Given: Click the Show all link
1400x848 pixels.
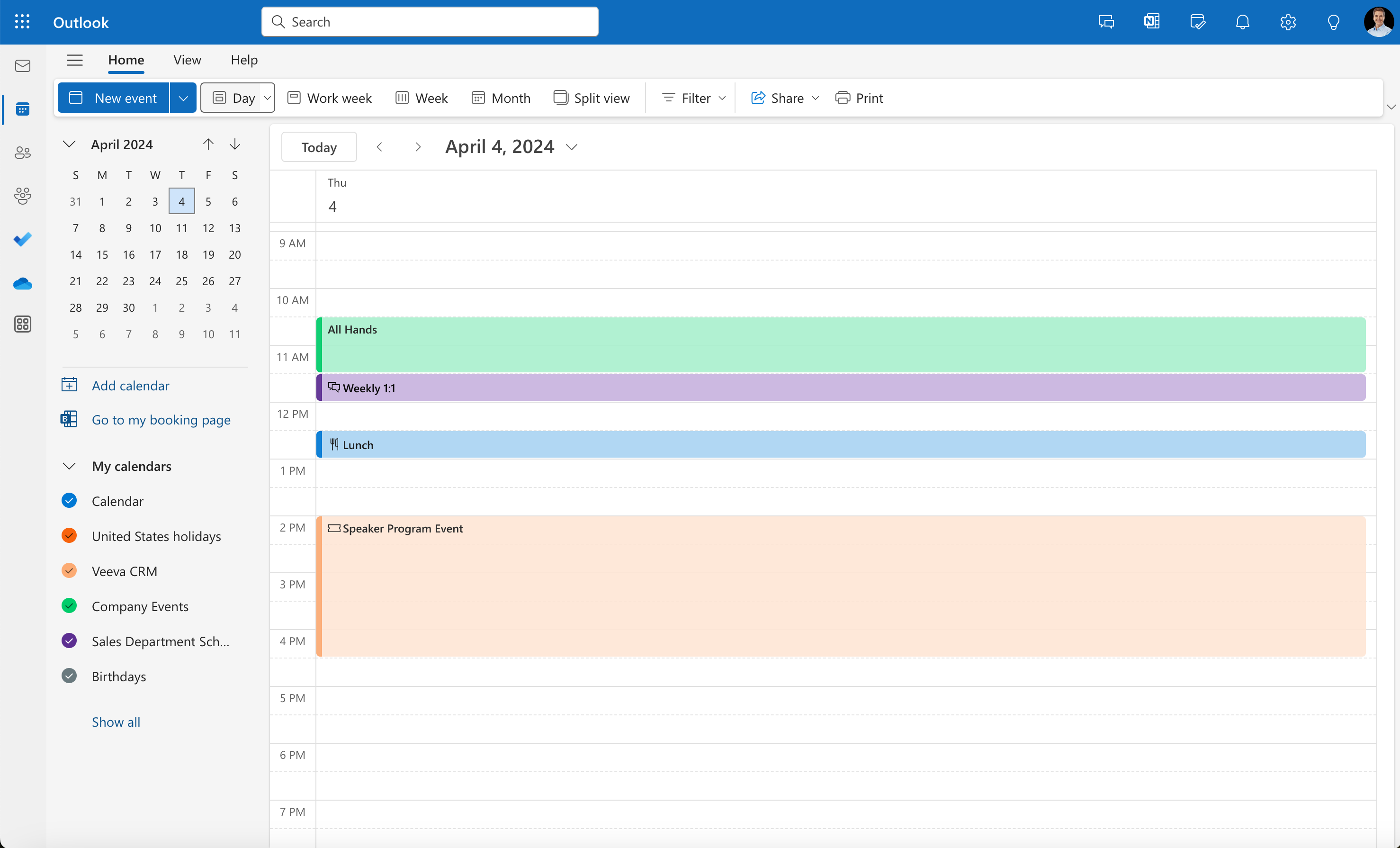Looking at the screenshot, I should point(116,722).
